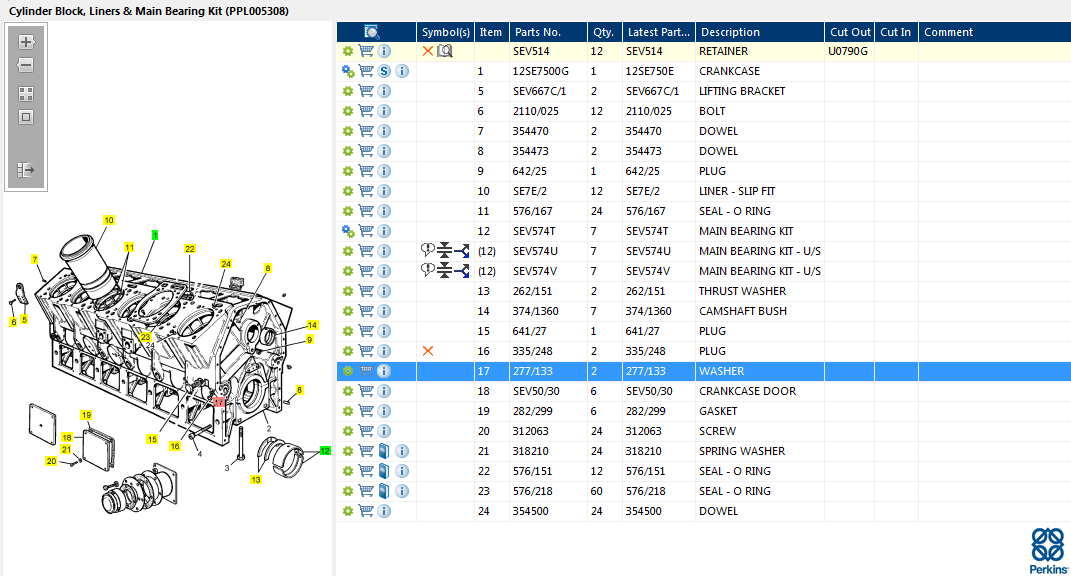Click callout label 22 on the diagram
This screenshot has width=1071, height=576.
click(x=190, y=249)
